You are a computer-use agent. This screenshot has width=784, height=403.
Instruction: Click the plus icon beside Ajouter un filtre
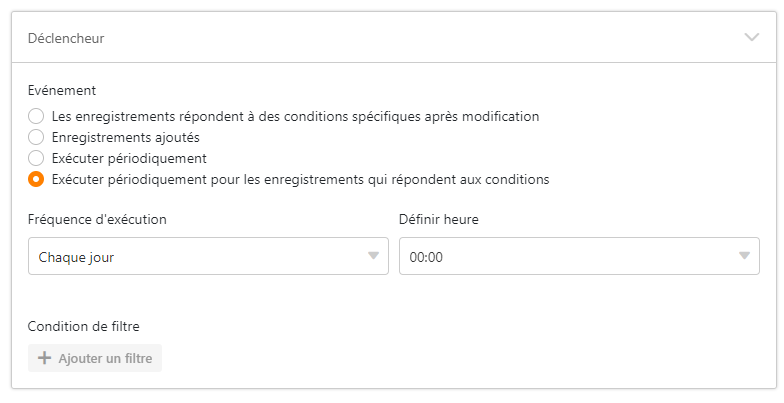point(44,358)
